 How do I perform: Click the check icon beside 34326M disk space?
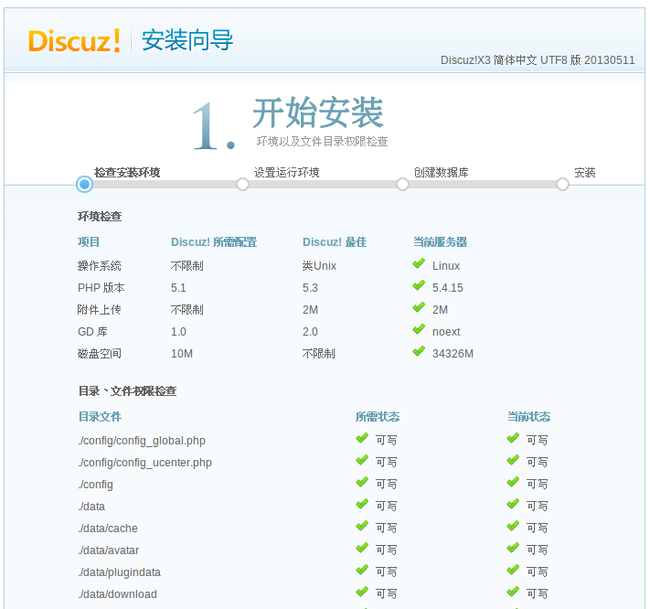(x=419, y=351)
